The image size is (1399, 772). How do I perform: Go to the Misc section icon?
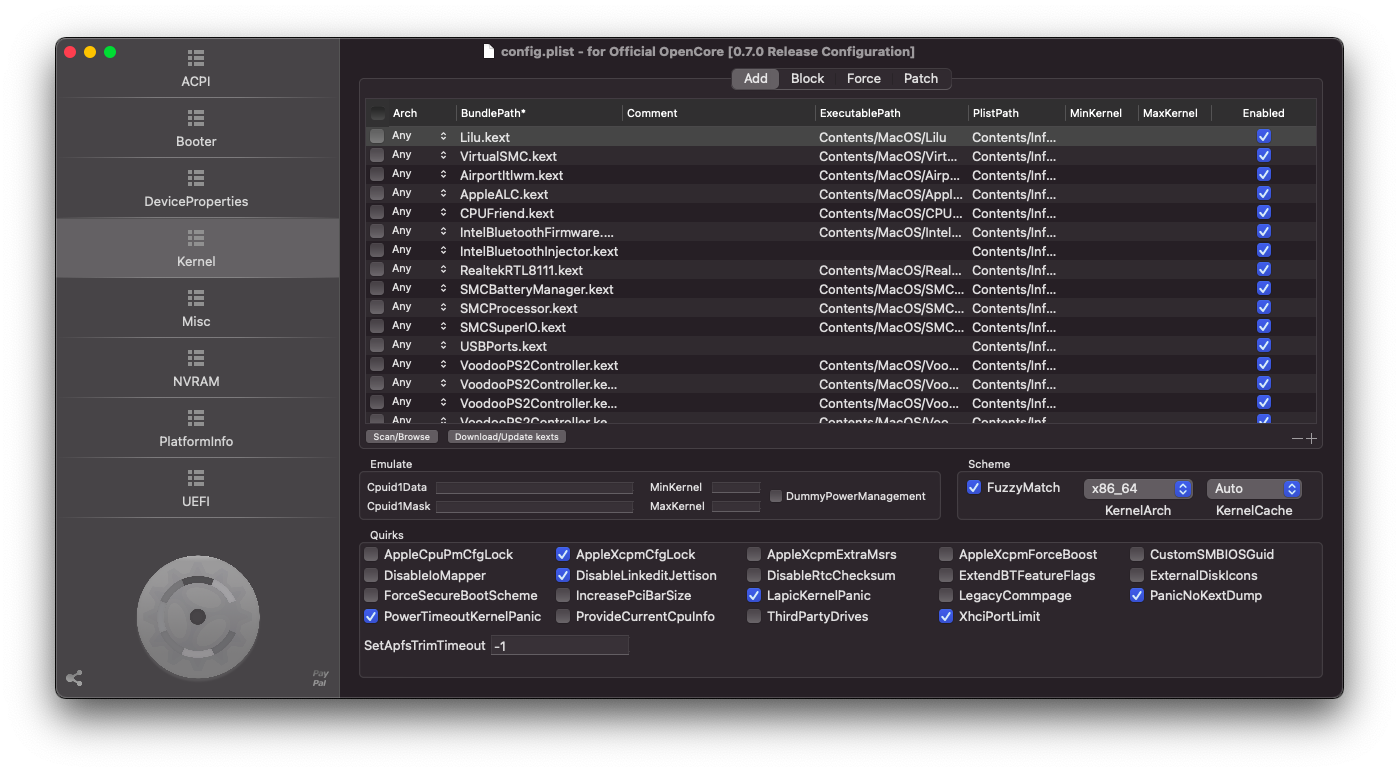pyautogui.click(x=196, y=298)
